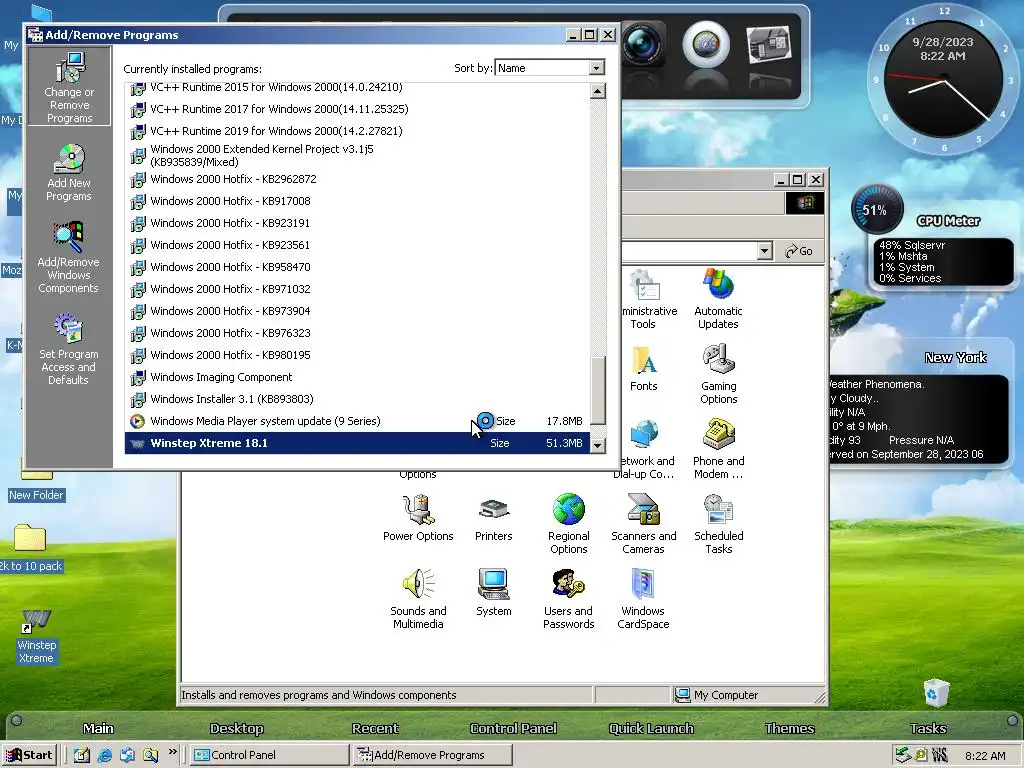Viewport: 1024px width, 768px height.
Task: Select Windows 2000 Hotfix - KB917008
Action: (x=357, y=201)
